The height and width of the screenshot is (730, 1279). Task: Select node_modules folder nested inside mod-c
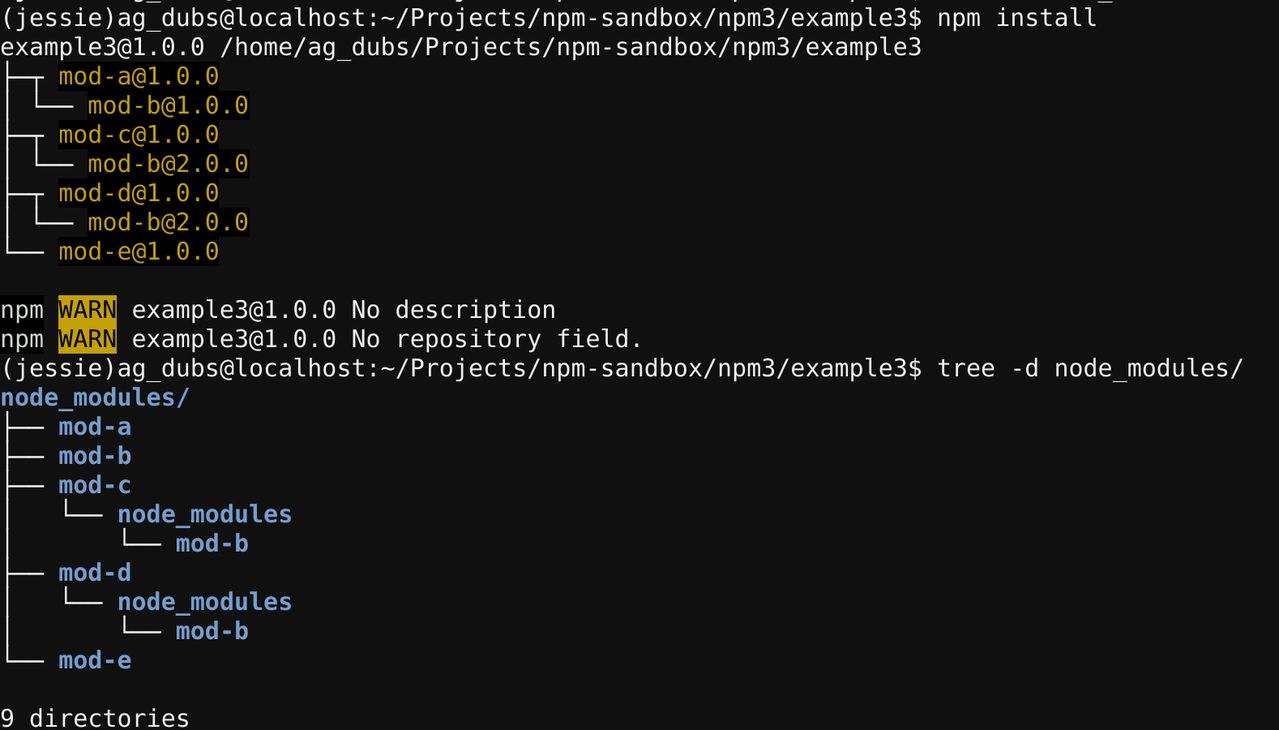204,514
